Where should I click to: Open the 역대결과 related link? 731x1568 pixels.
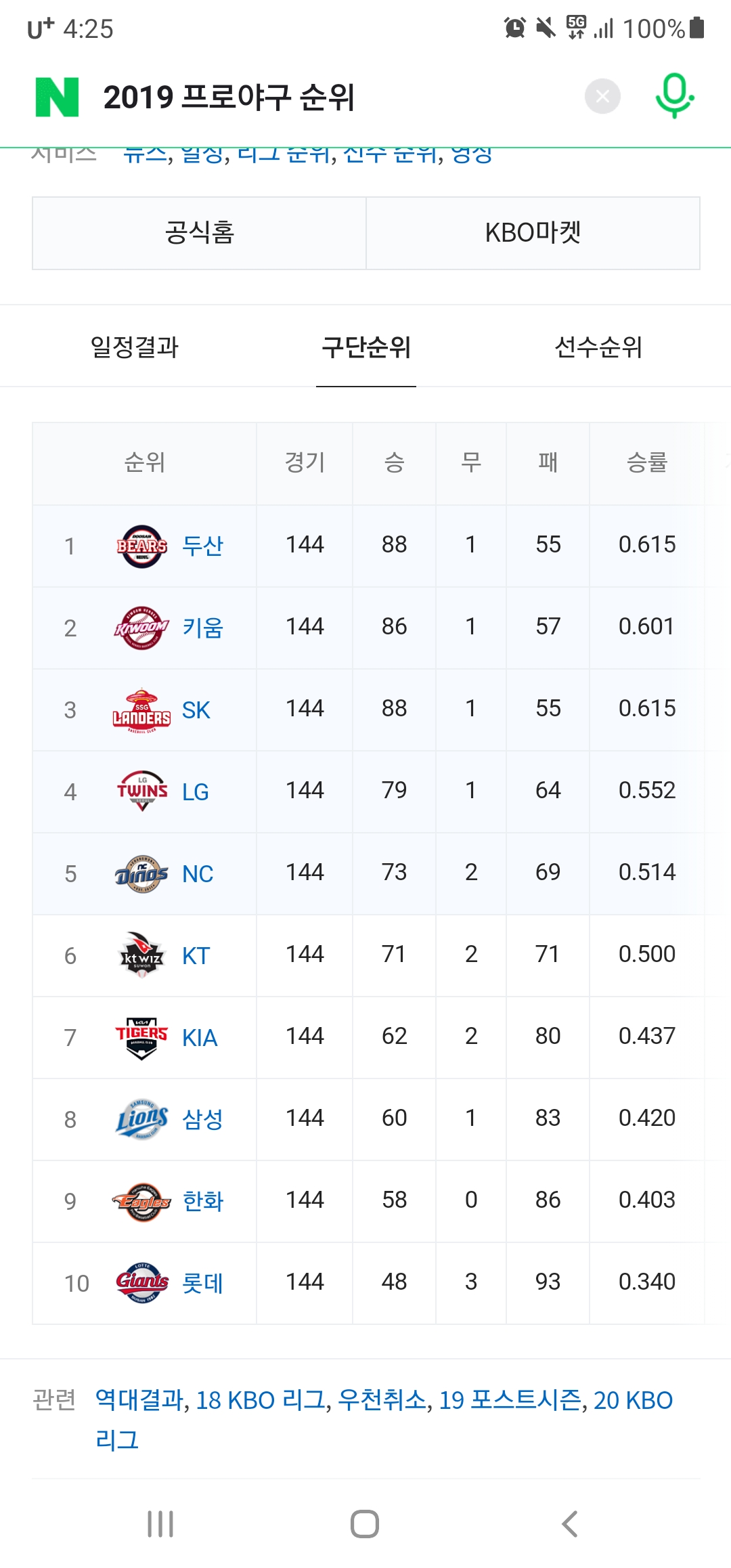click(139, 1399)
